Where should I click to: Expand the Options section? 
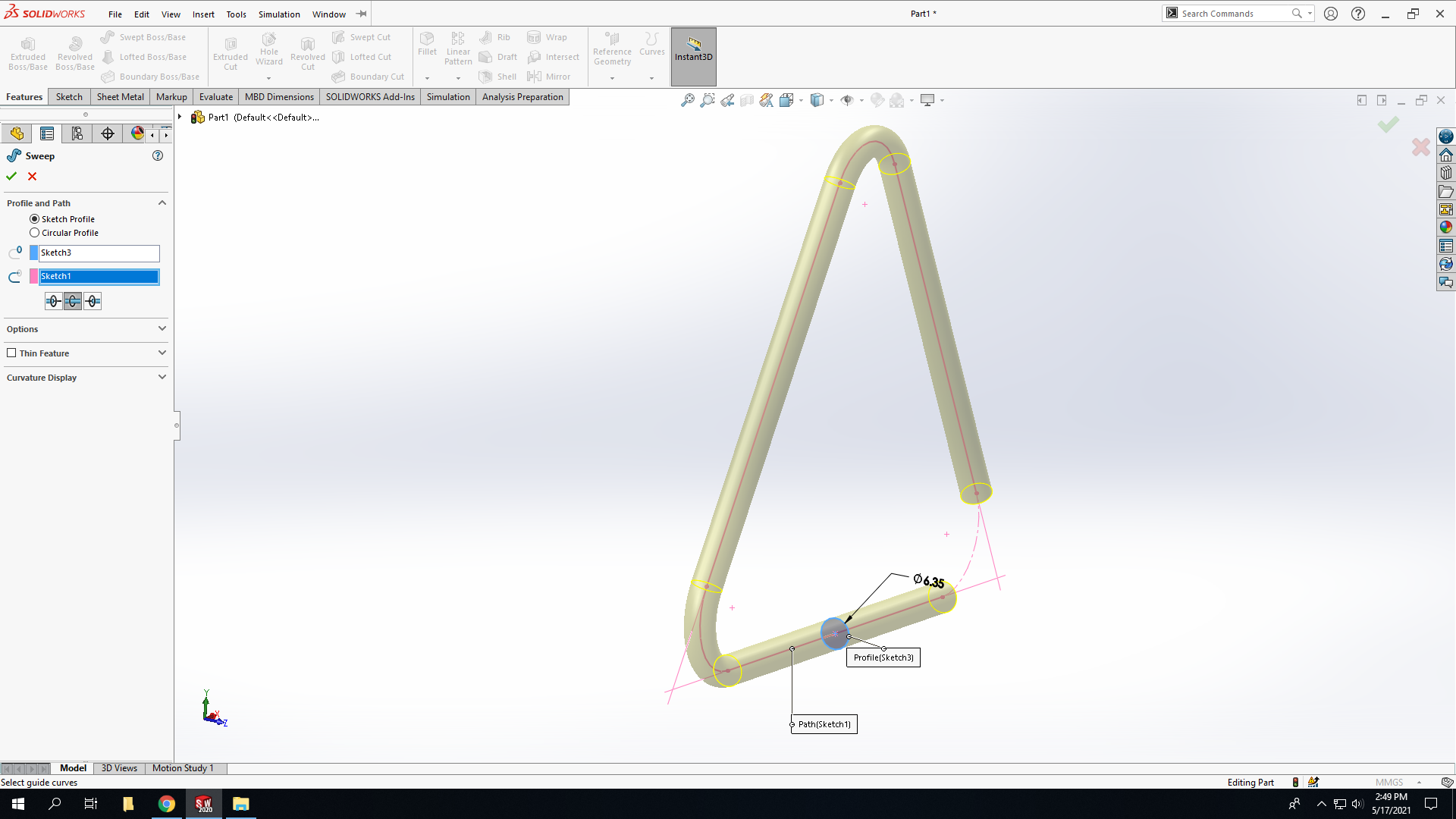162,328
